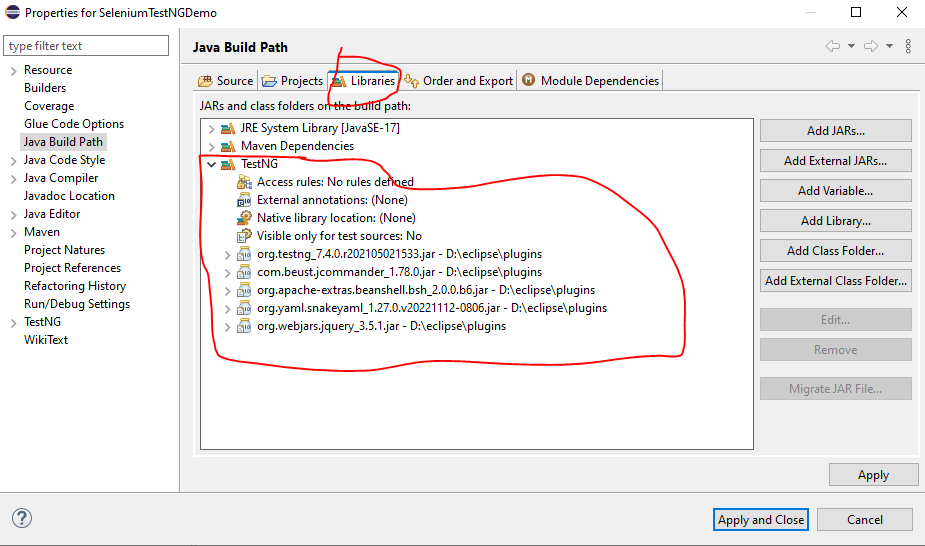Select Builders in the sidebar
Image resolution: width=925 pixels, height=546 pixels.
45,88
